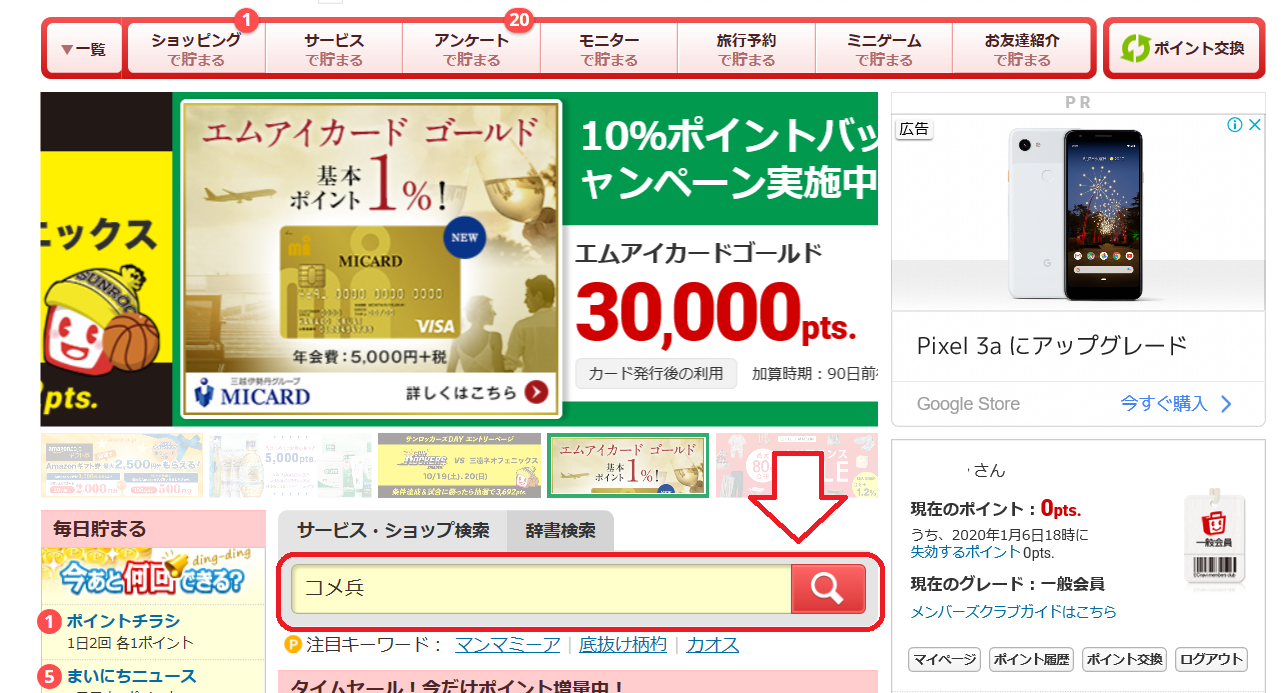Select the 5,000pts. banner thumbnail

point(289,465)
